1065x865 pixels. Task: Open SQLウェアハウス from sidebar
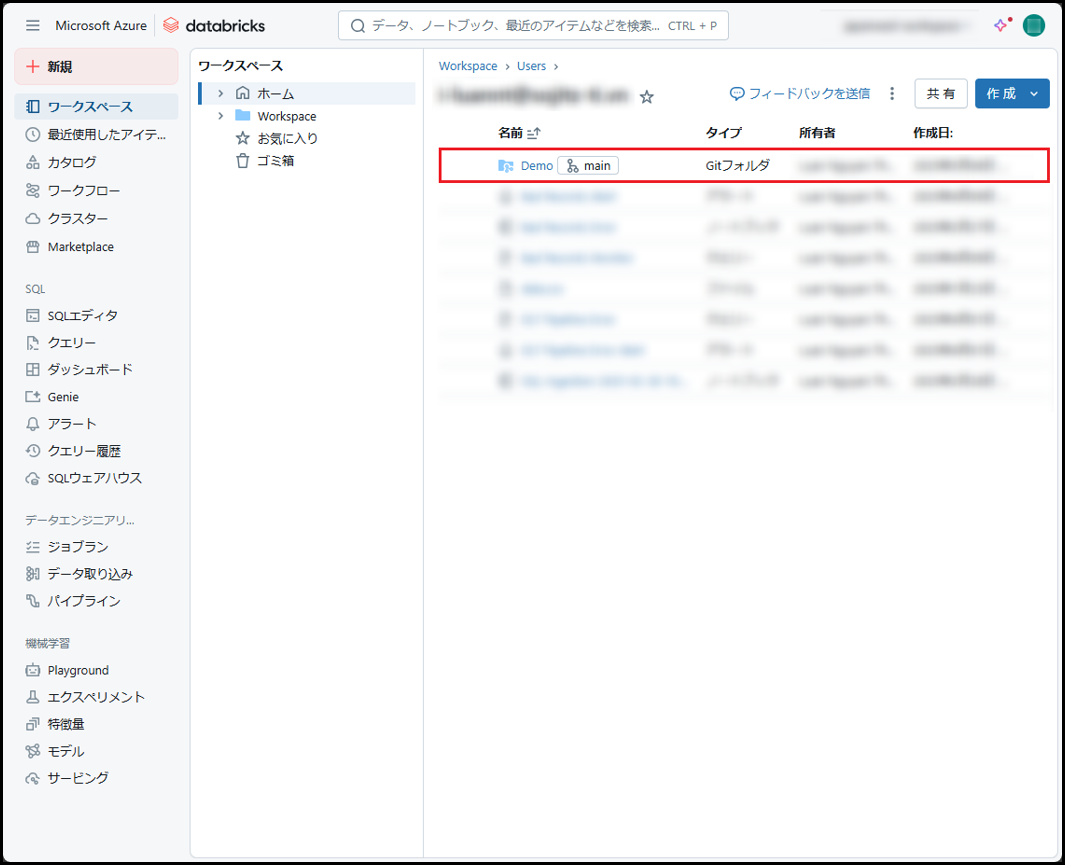[96, 478]
